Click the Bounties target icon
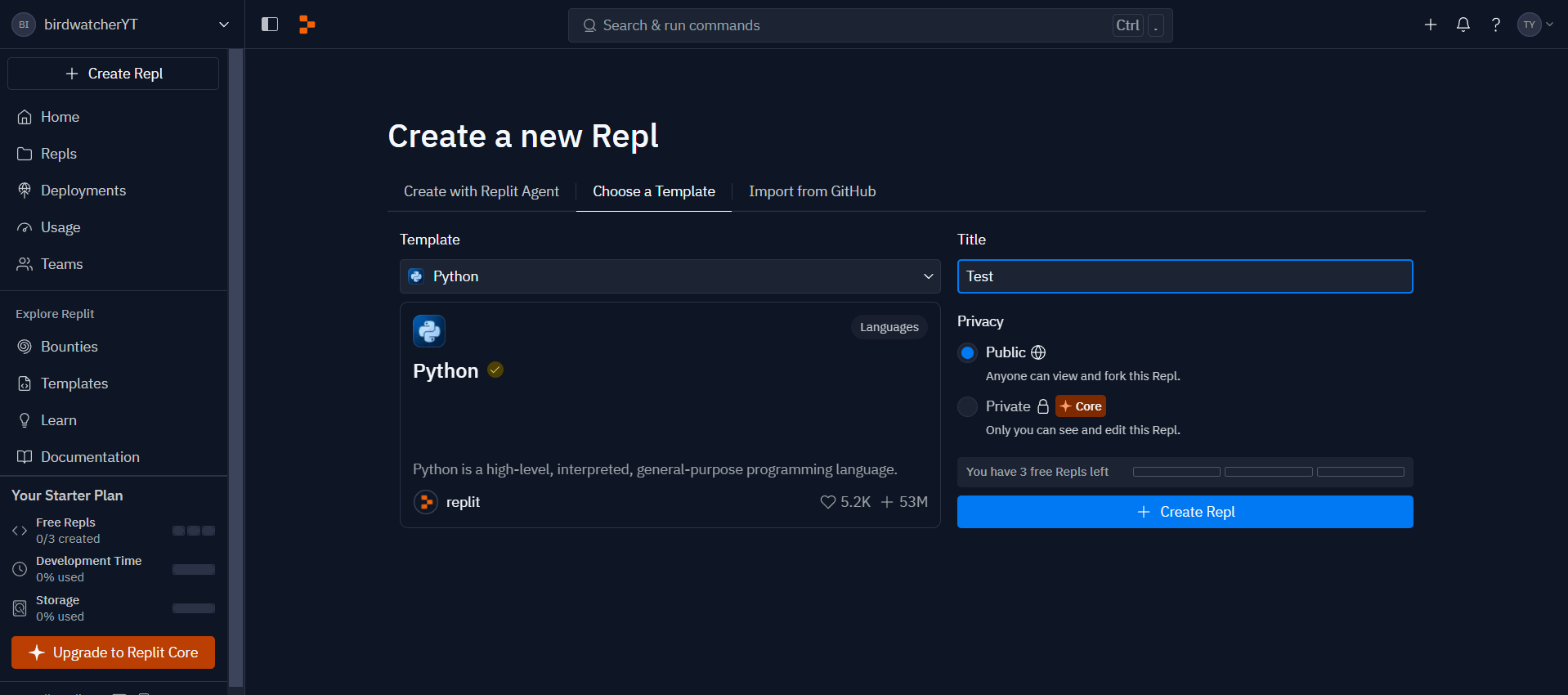Viewport: 1568px width, 695px height. click(x=25, y=347)
